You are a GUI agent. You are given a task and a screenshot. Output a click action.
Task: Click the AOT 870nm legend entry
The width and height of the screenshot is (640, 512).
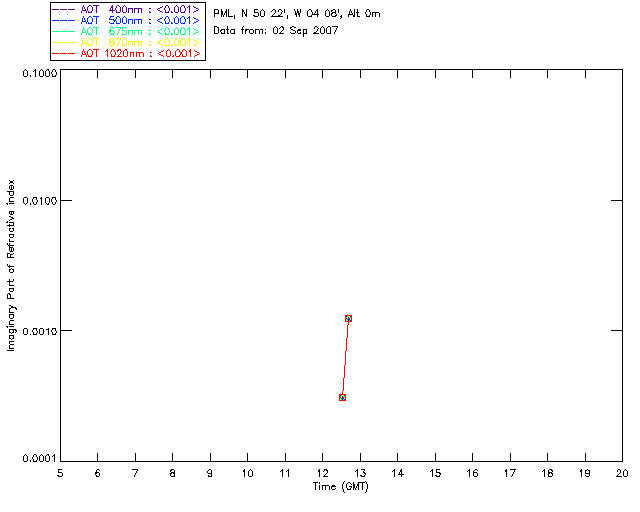(126, 42)
